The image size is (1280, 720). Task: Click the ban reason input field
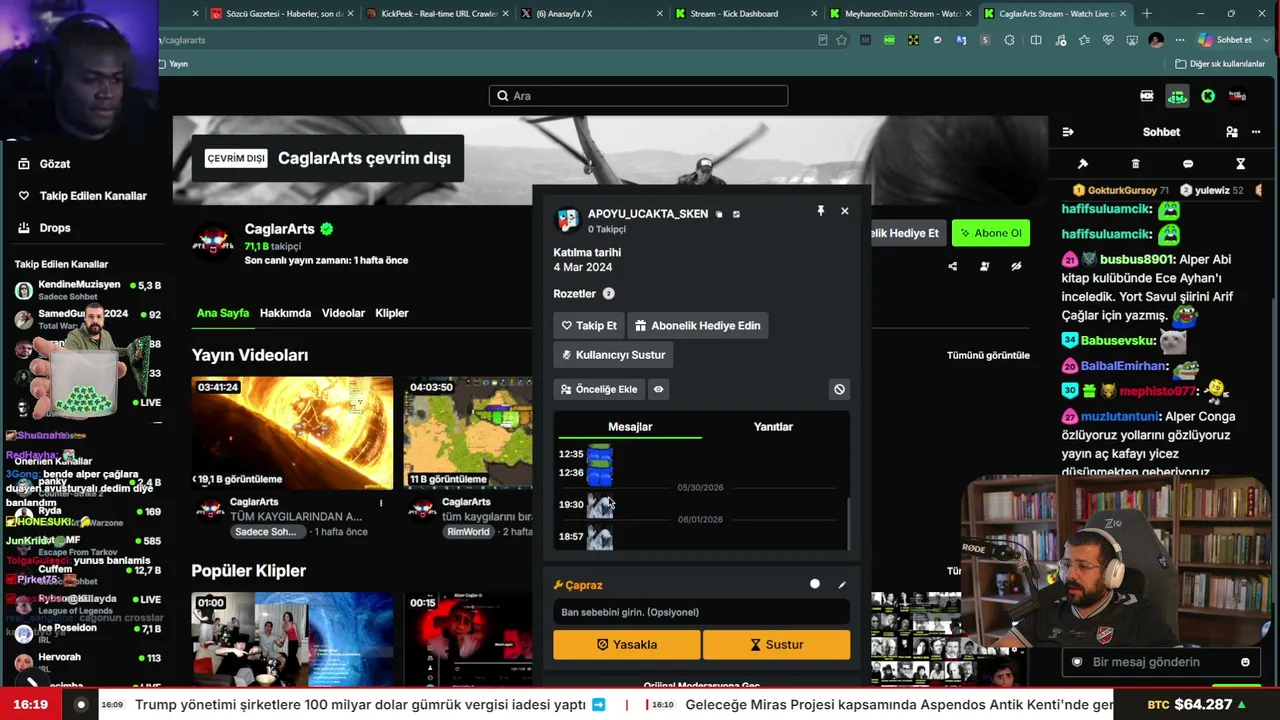point(701,612)
